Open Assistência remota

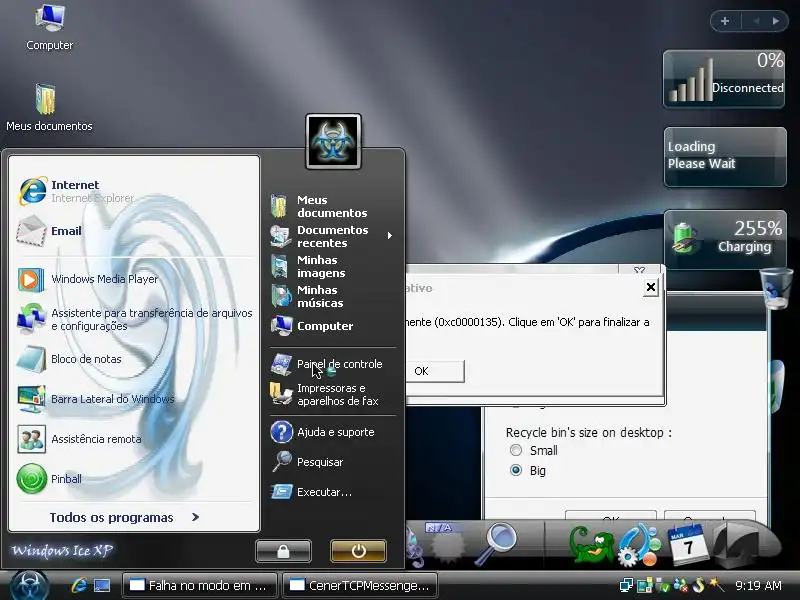79,439
